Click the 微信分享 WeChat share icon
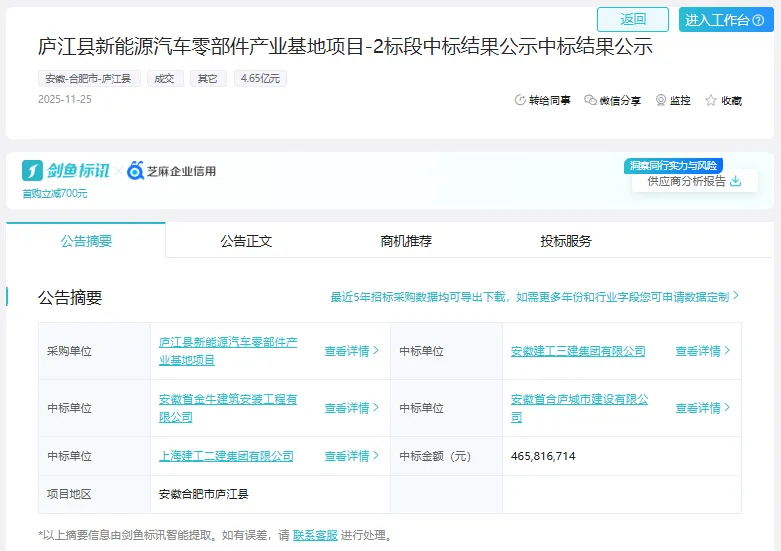 591,100
